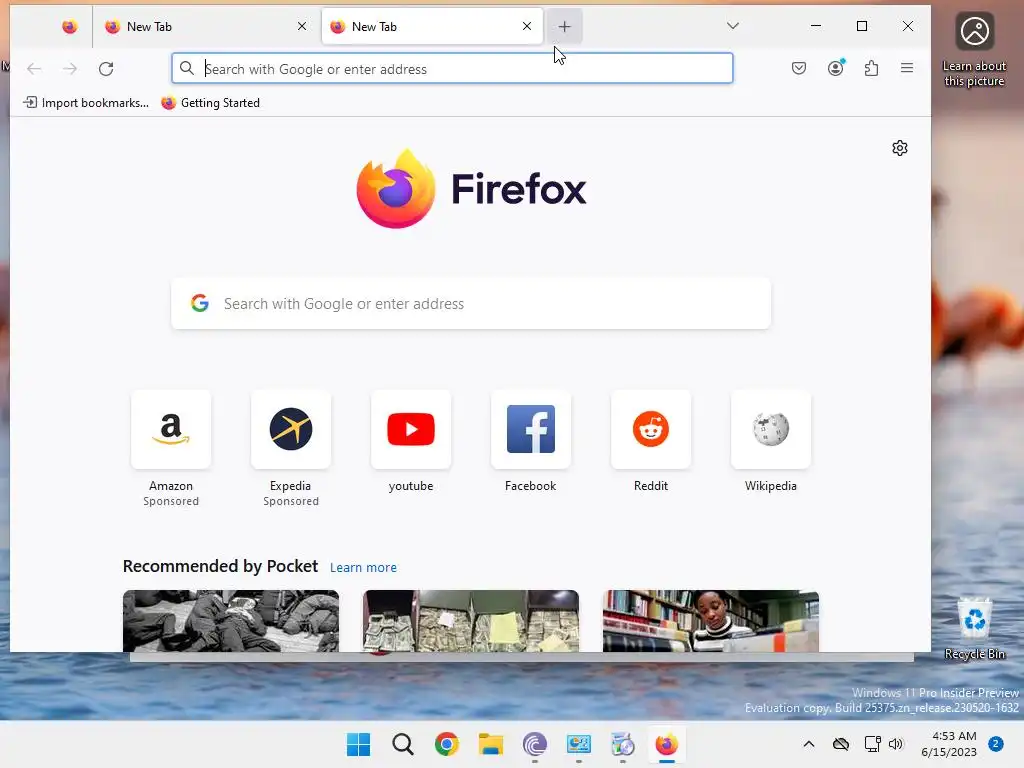
Task: Open the hamburger application menu
Action: pos(907,68)
